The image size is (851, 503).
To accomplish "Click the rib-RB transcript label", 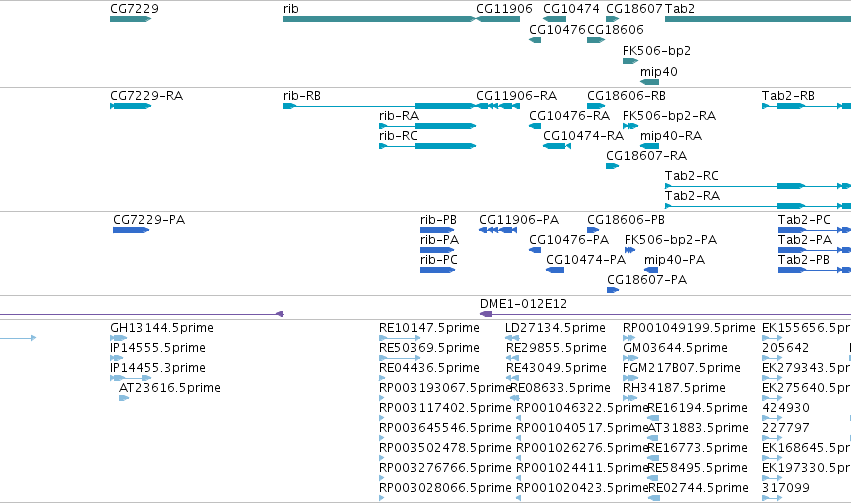I will (302, 96).
